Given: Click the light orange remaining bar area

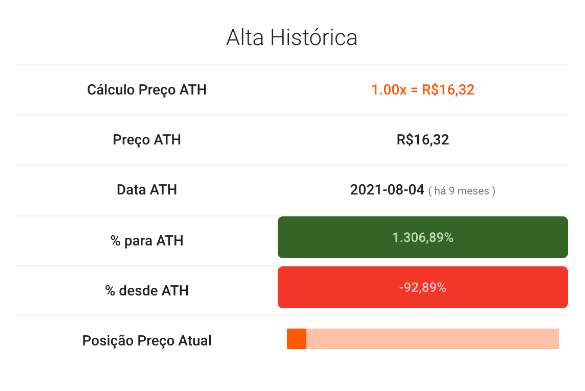Looking at the screenshot, I should [x=432, y=339].
